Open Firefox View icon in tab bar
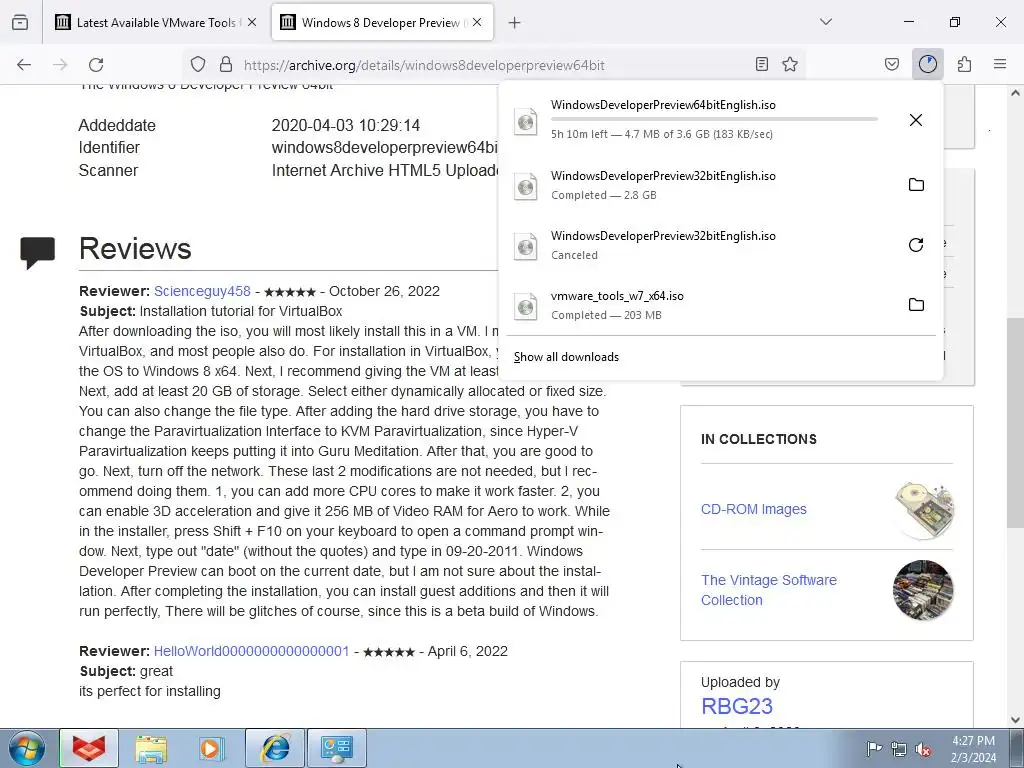 (x=20, y=22)
